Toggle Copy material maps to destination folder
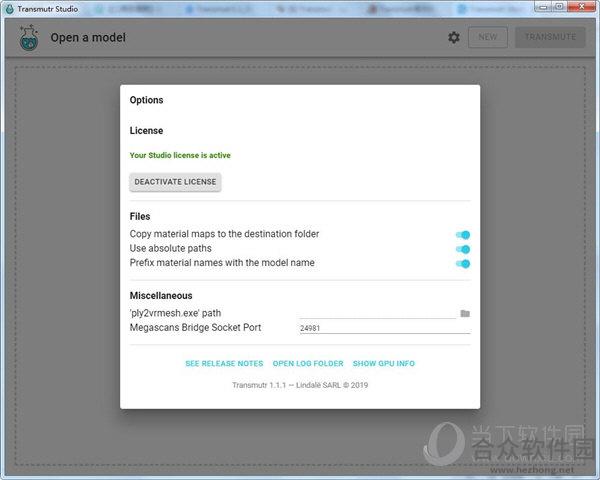Image resolution: width=600 pixels, height=480 pixels. click(x=463, y=235)
